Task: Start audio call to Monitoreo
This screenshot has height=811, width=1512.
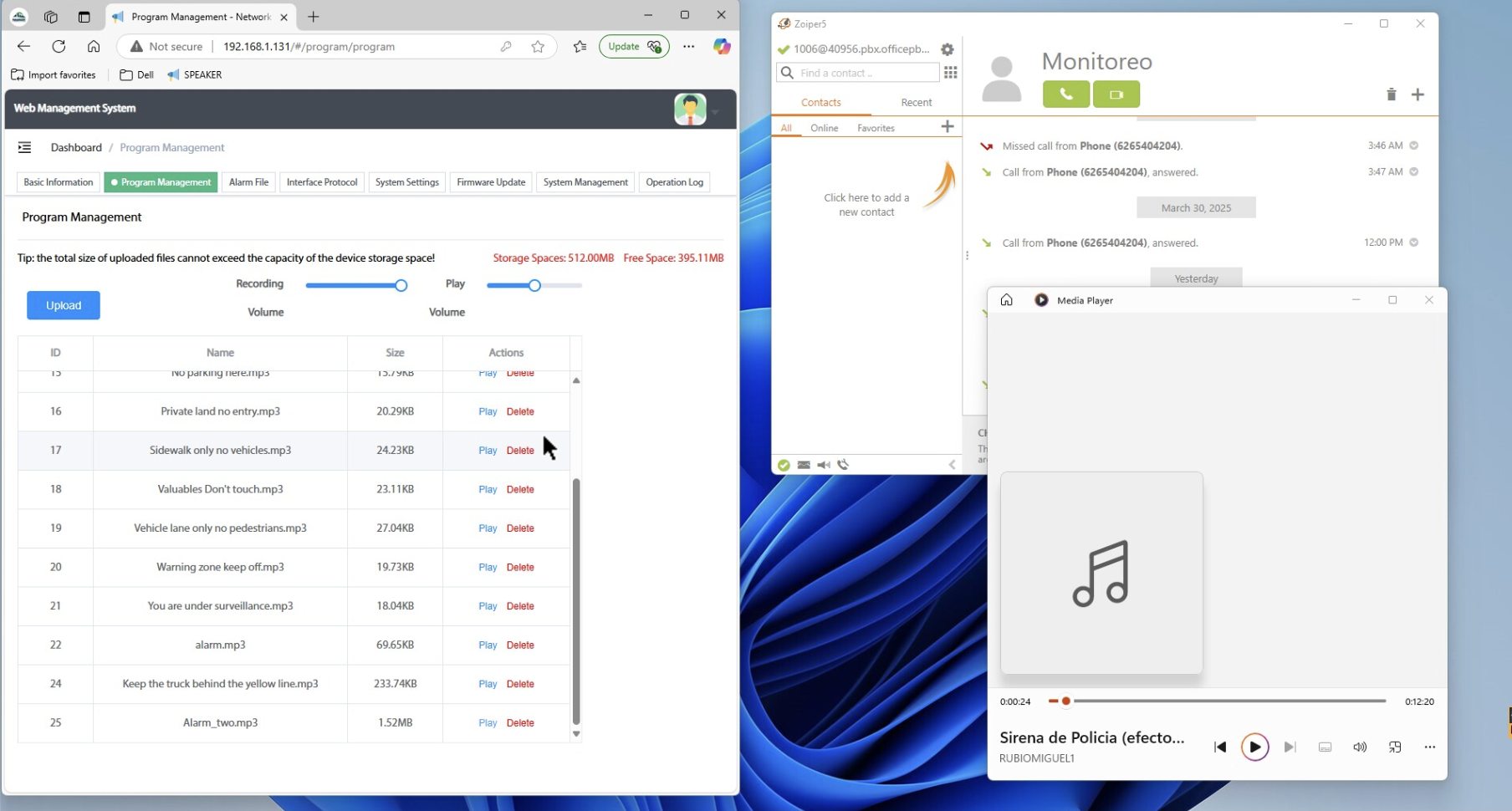Action: pos(1066,94)
